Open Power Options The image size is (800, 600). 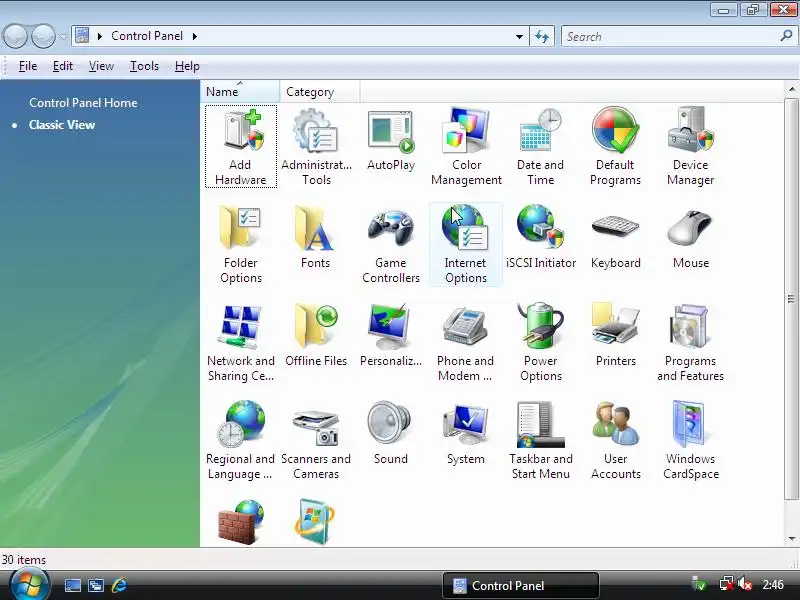[540, 342]
